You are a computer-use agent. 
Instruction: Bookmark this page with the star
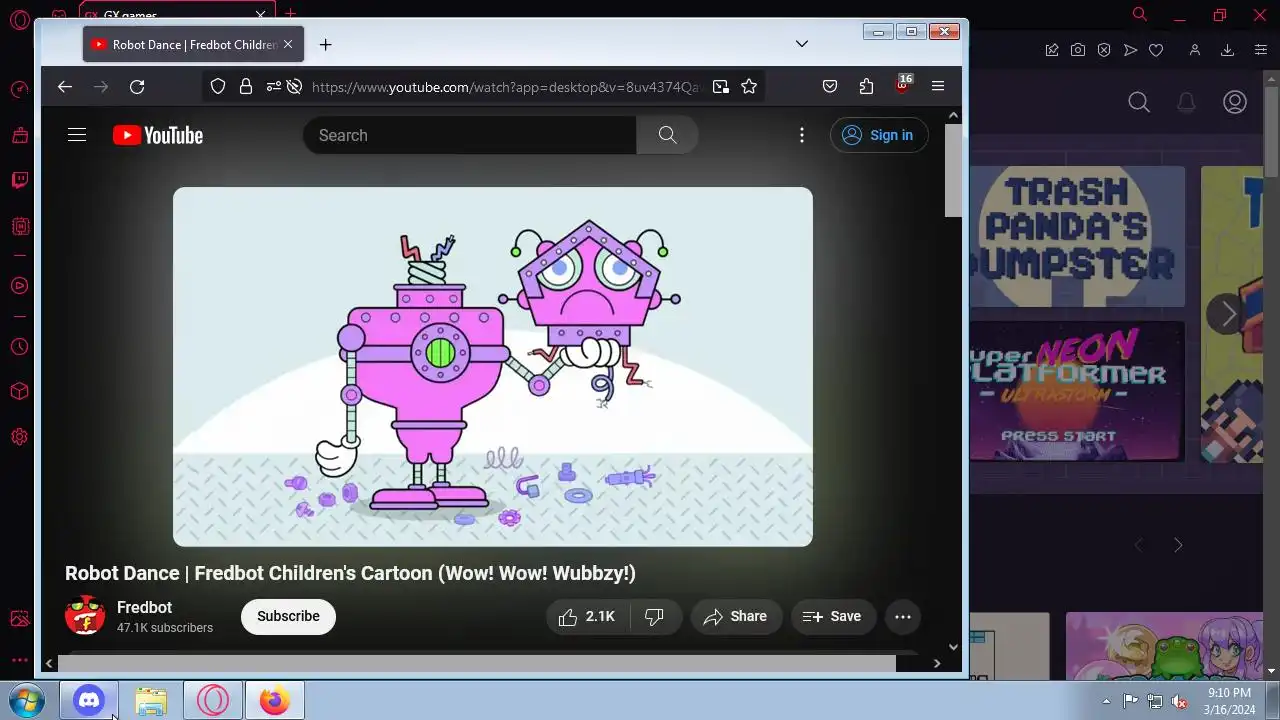tap(749, 87)
